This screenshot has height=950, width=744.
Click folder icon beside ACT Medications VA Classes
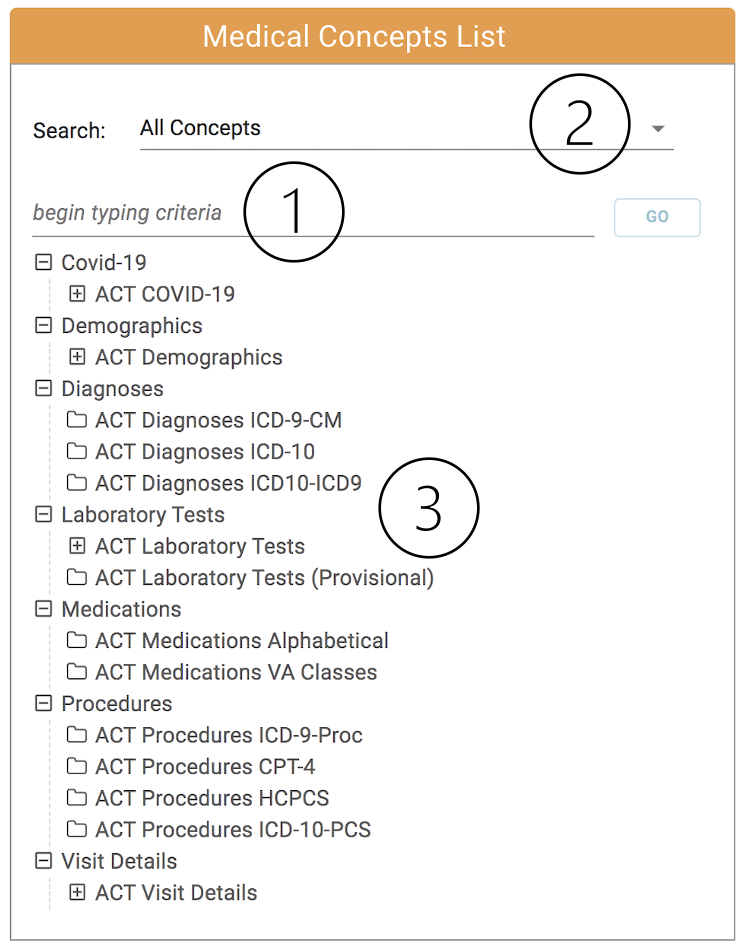pos(77,672)
